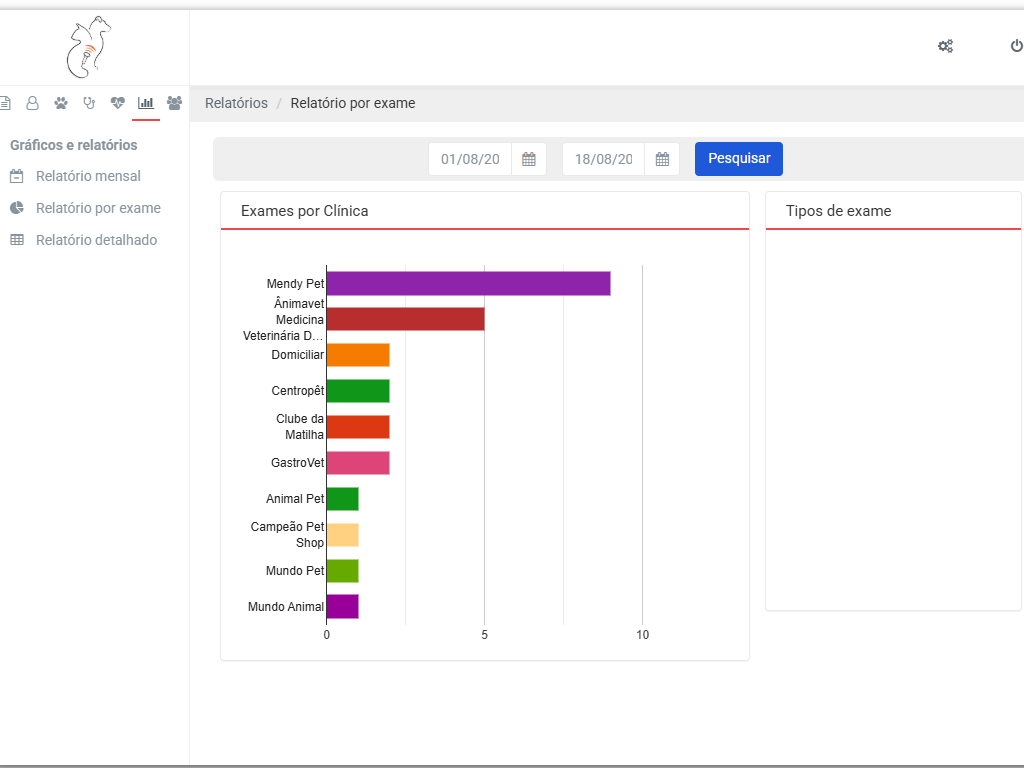The height and width of the screenshot is (768, 1024).
Task: Click the power logout icon
Action: [x=1016, y=46]
